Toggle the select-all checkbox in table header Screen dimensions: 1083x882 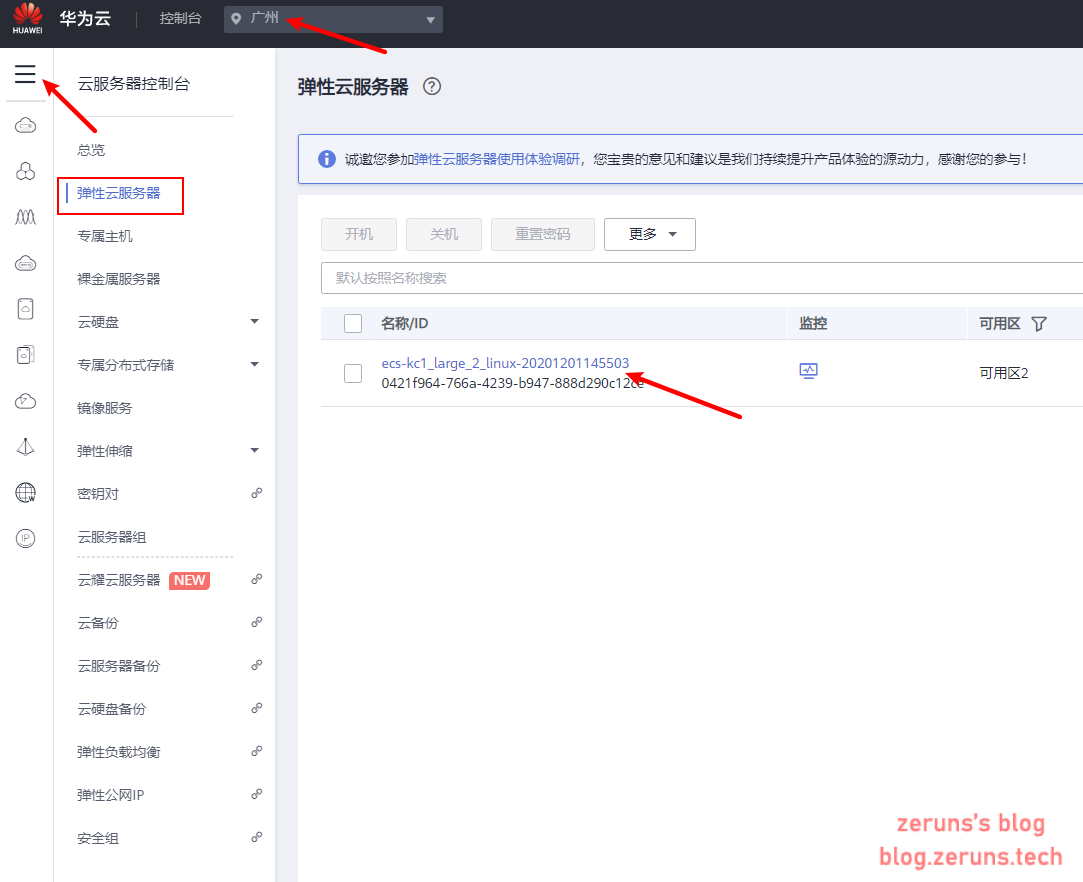(x=353, y=323)
